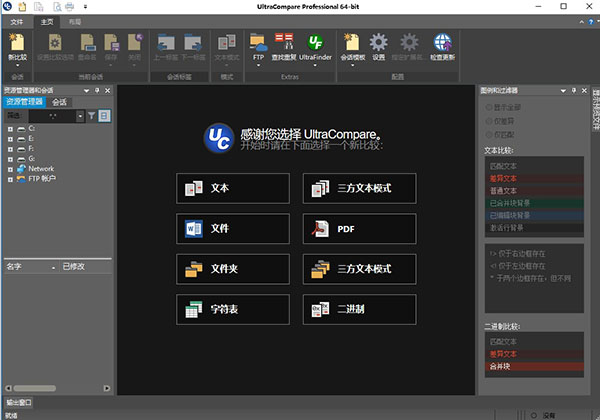Image resolution: width=600 pixels, height=420 pixels.
Task: Start a 文件 Word document comparison
Action: pyautogui.click(x=233, y=229)
